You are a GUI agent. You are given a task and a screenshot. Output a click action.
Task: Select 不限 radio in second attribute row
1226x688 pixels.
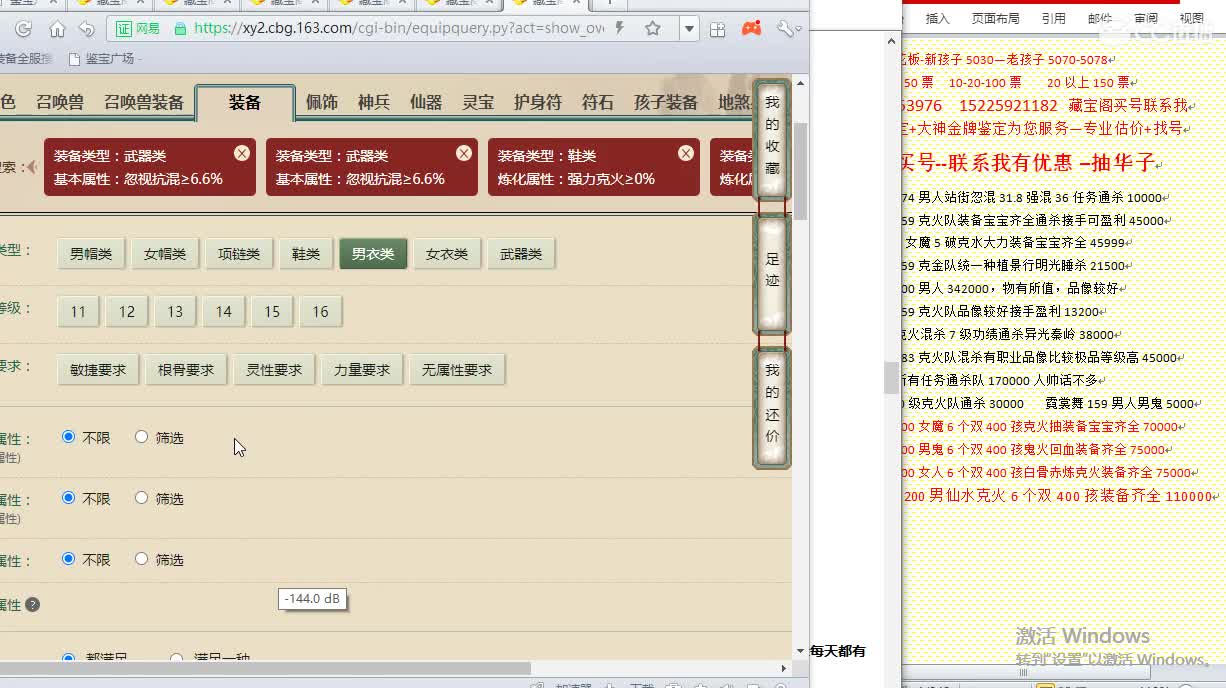69,498
